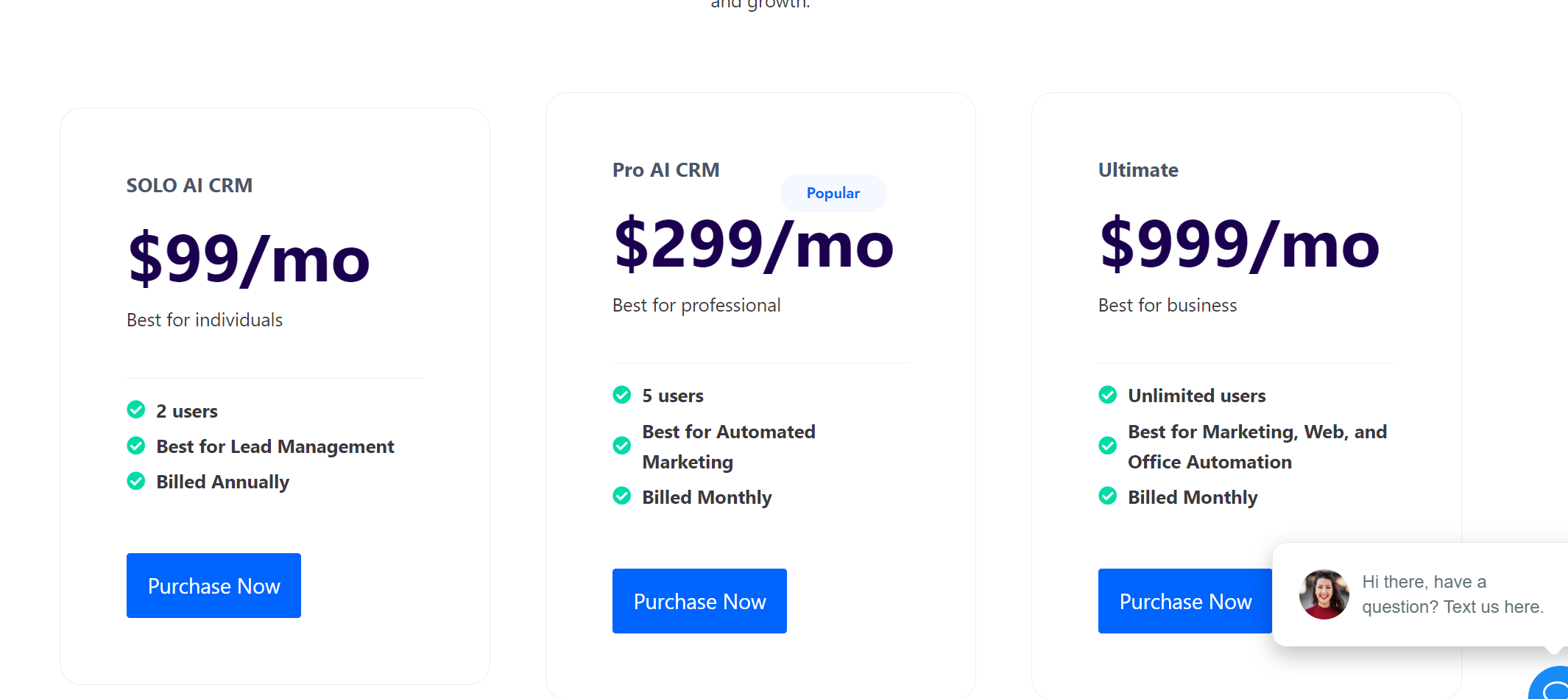Open the 'Text us here' chat message
The height and width of the screenshot is (699, 1568).
[x=1452, y=594]
